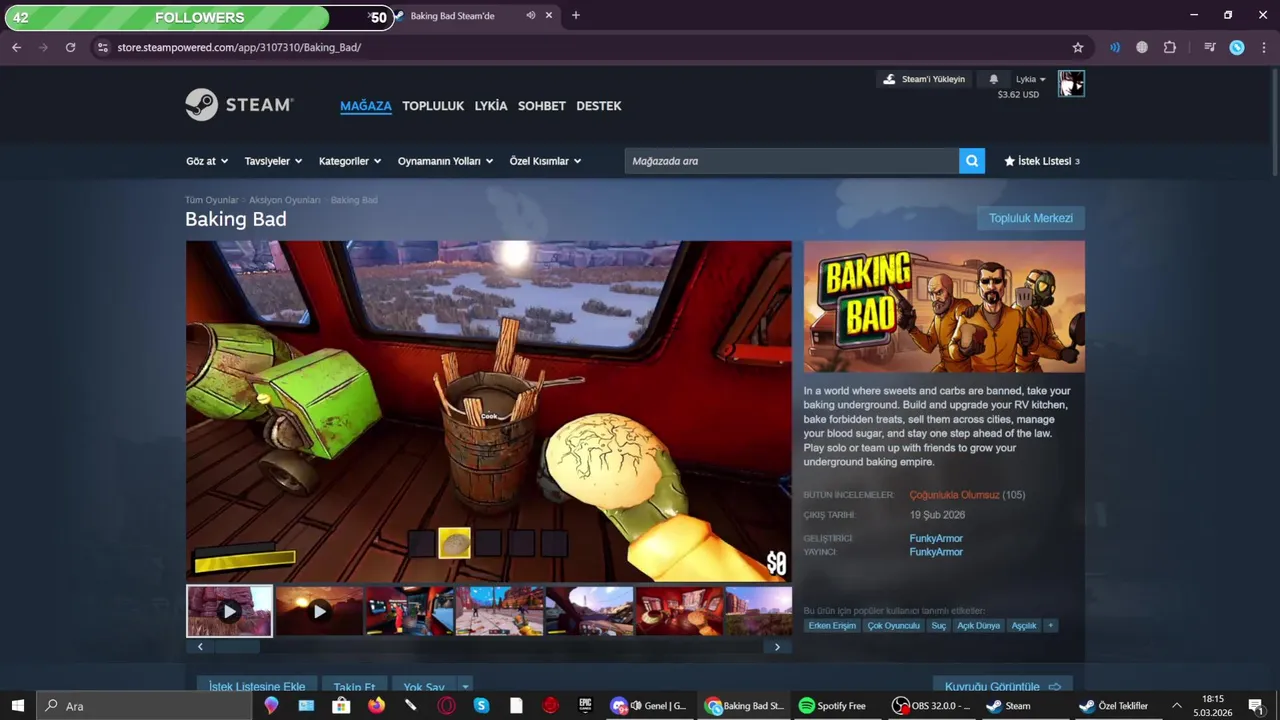Select the second video thumbnail with sunset

pos(319,611)
